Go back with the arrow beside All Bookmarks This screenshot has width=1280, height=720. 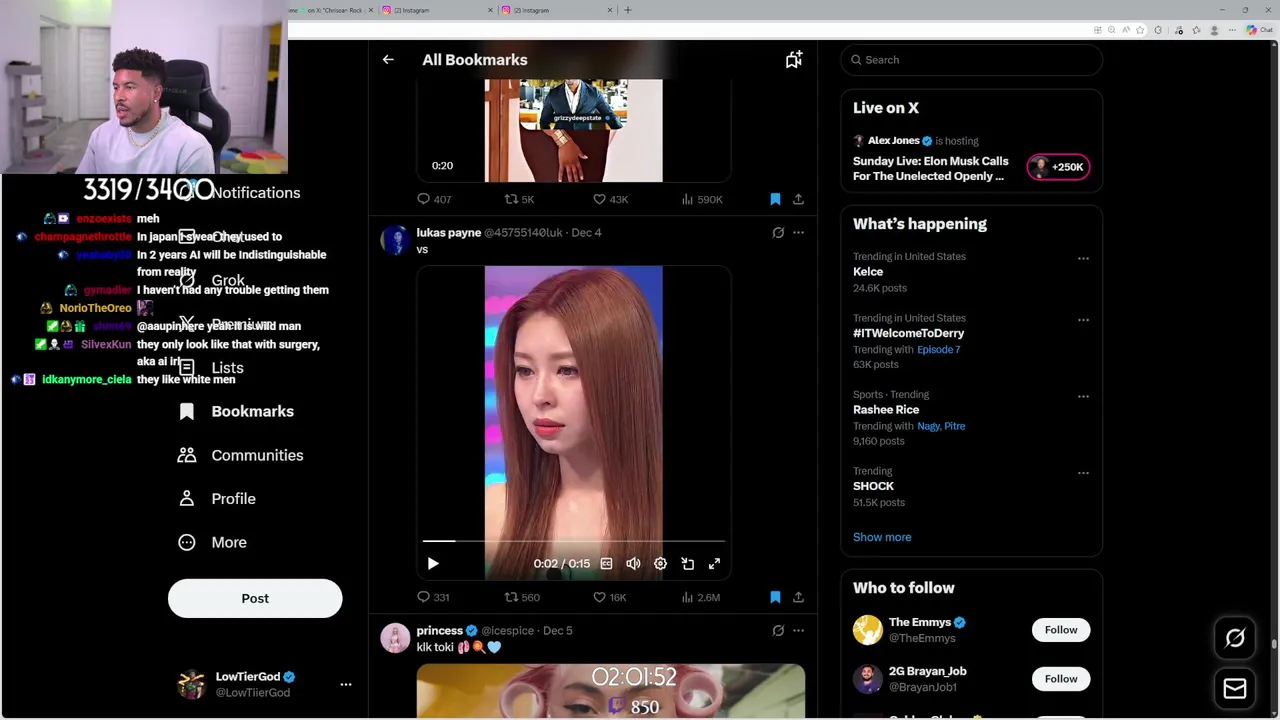[x=388, y=60]
